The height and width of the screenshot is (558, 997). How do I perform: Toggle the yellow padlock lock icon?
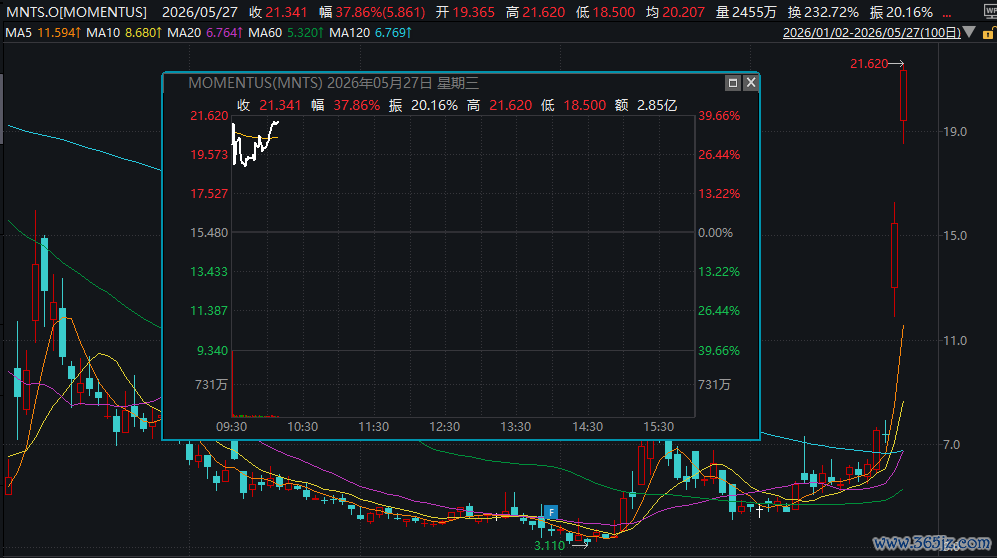pyautogui.click(x=987, y=34)
